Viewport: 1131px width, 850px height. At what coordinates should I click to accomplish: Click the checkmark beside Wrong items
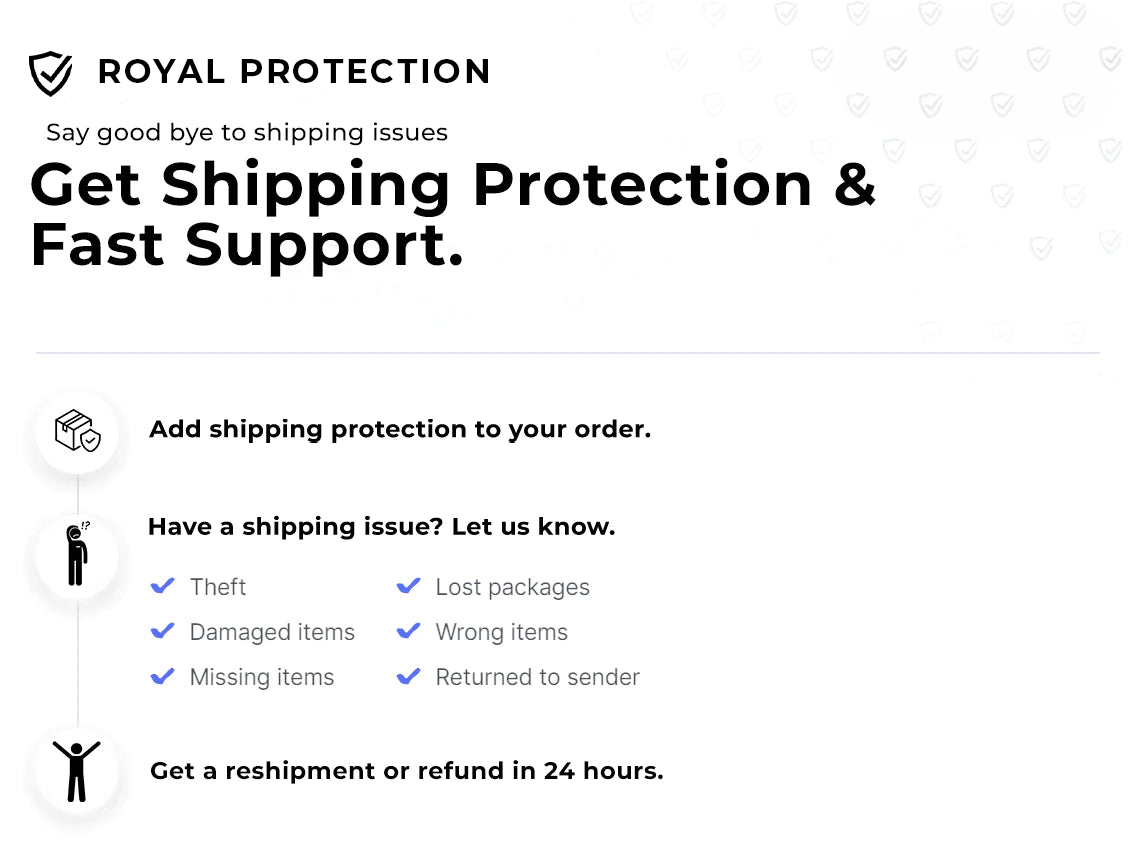tap(408, 631)
